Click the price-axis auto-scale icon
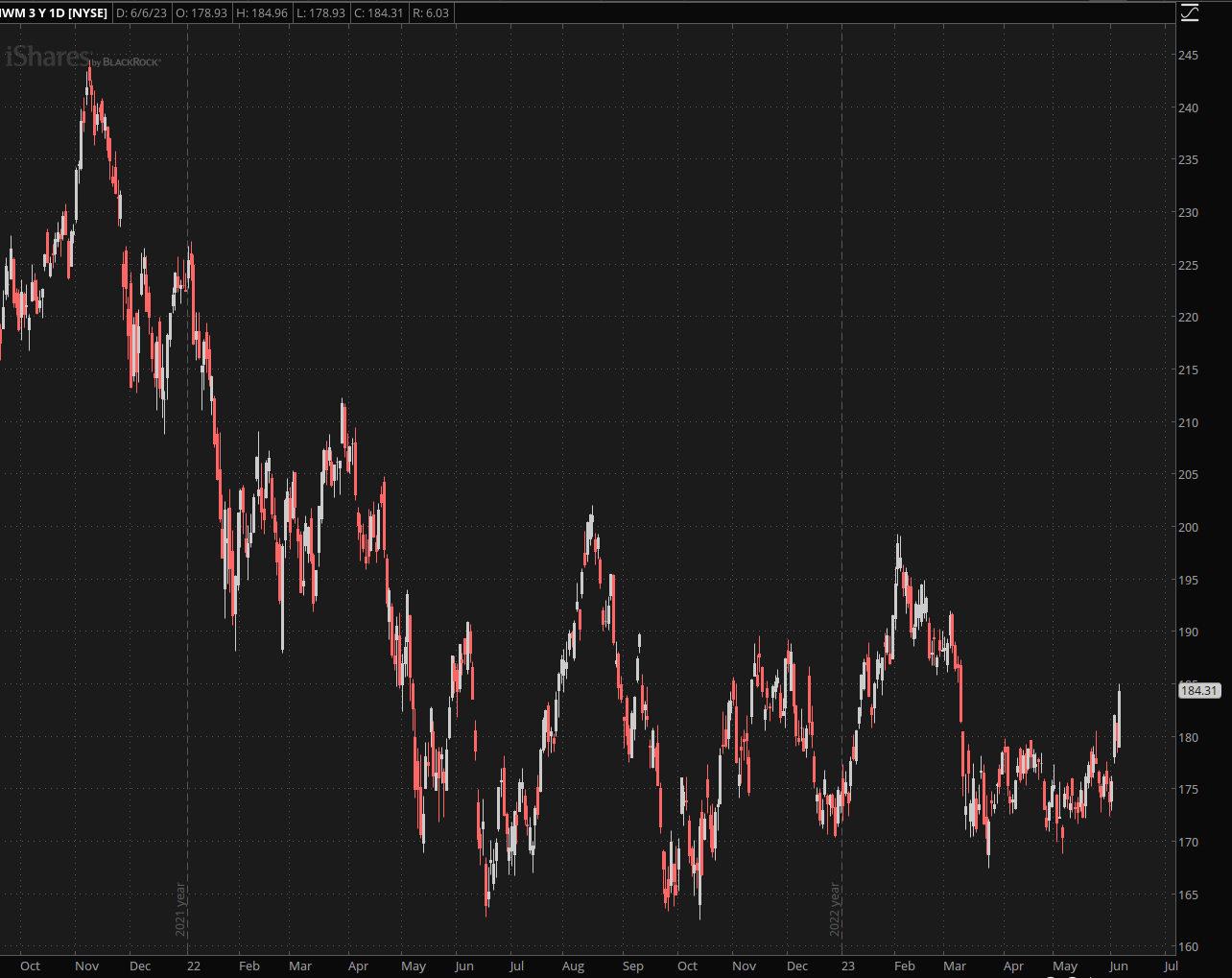 coord(1190,12)
